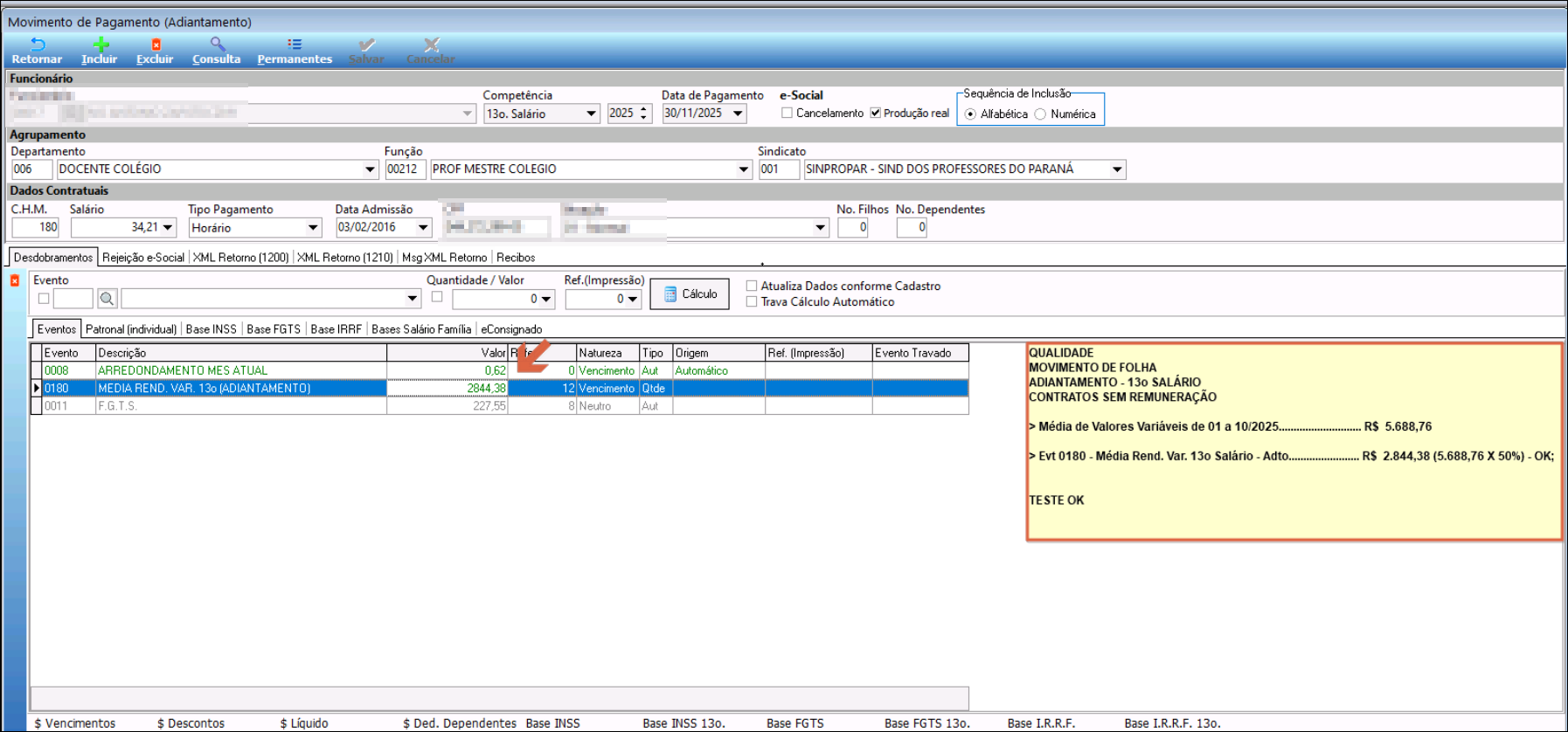Open the Permanentes list icon
This screenshot has width=1568, height=732.
[295, 45]
